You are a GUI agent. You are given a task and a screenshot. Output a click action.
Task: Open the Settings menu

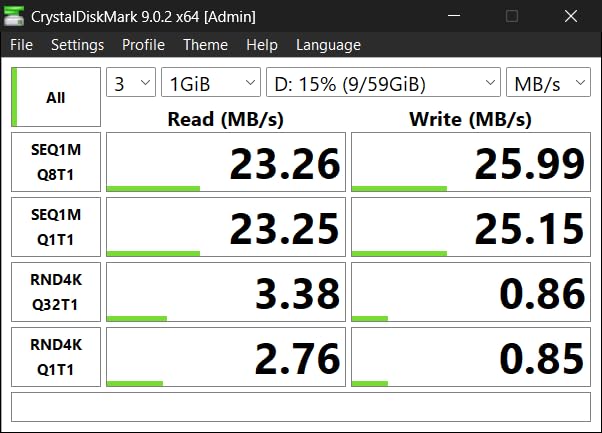[78, 45]
